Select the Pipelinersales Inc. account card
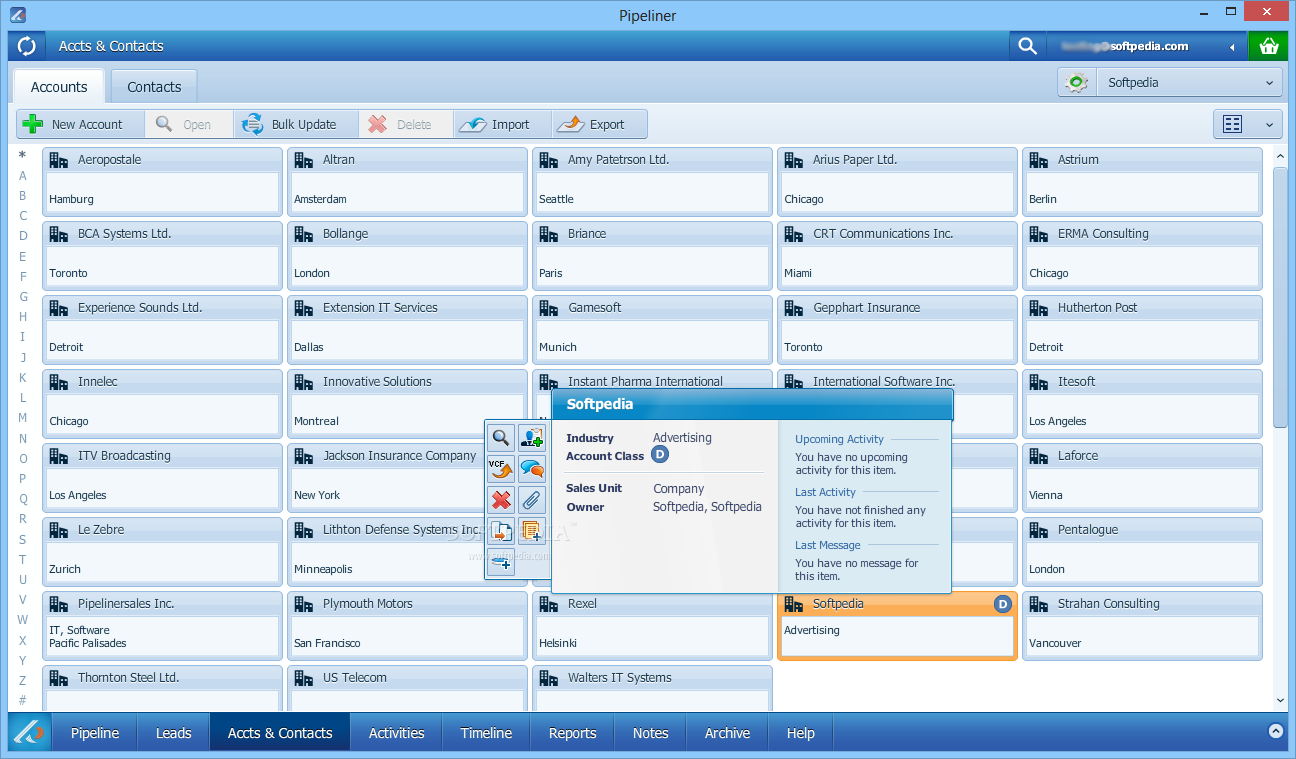 (162, 625)
